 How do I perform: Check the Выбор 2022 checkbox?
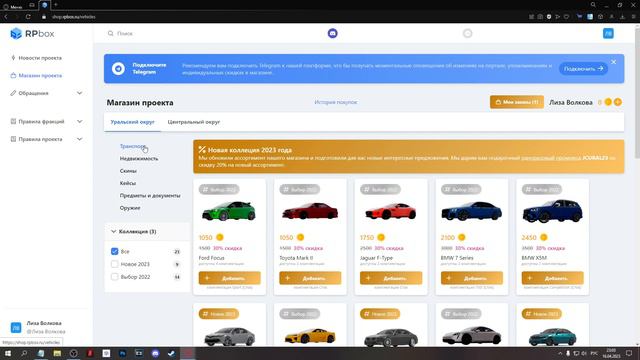115,277
